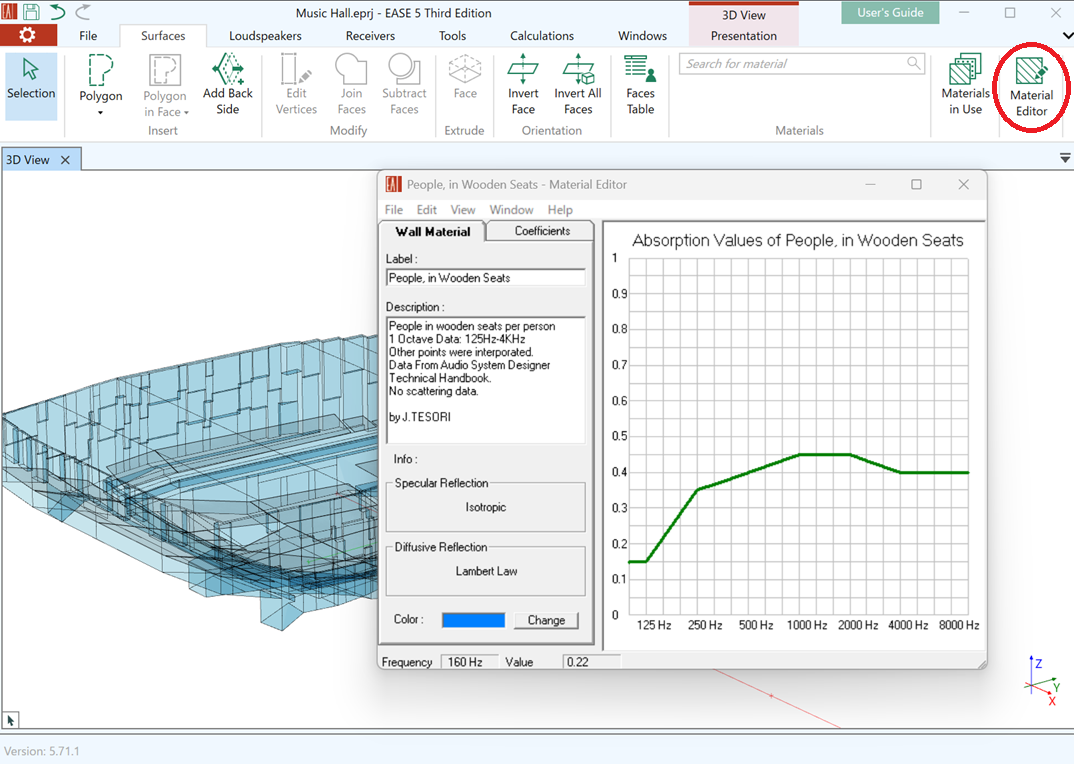Screen dimensions: 1074x764
Task: Click the Join Faces tool
Action: pyautogui.click(x=351, y=85)
